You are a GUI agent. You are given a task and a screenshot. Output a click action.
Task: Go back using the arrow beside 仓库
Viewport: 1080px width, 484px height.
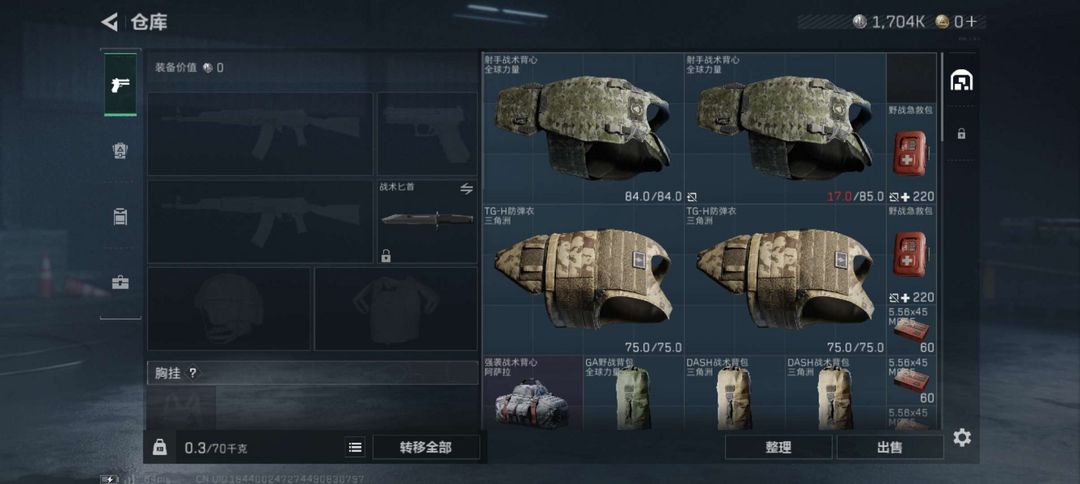tap(110, 22)
